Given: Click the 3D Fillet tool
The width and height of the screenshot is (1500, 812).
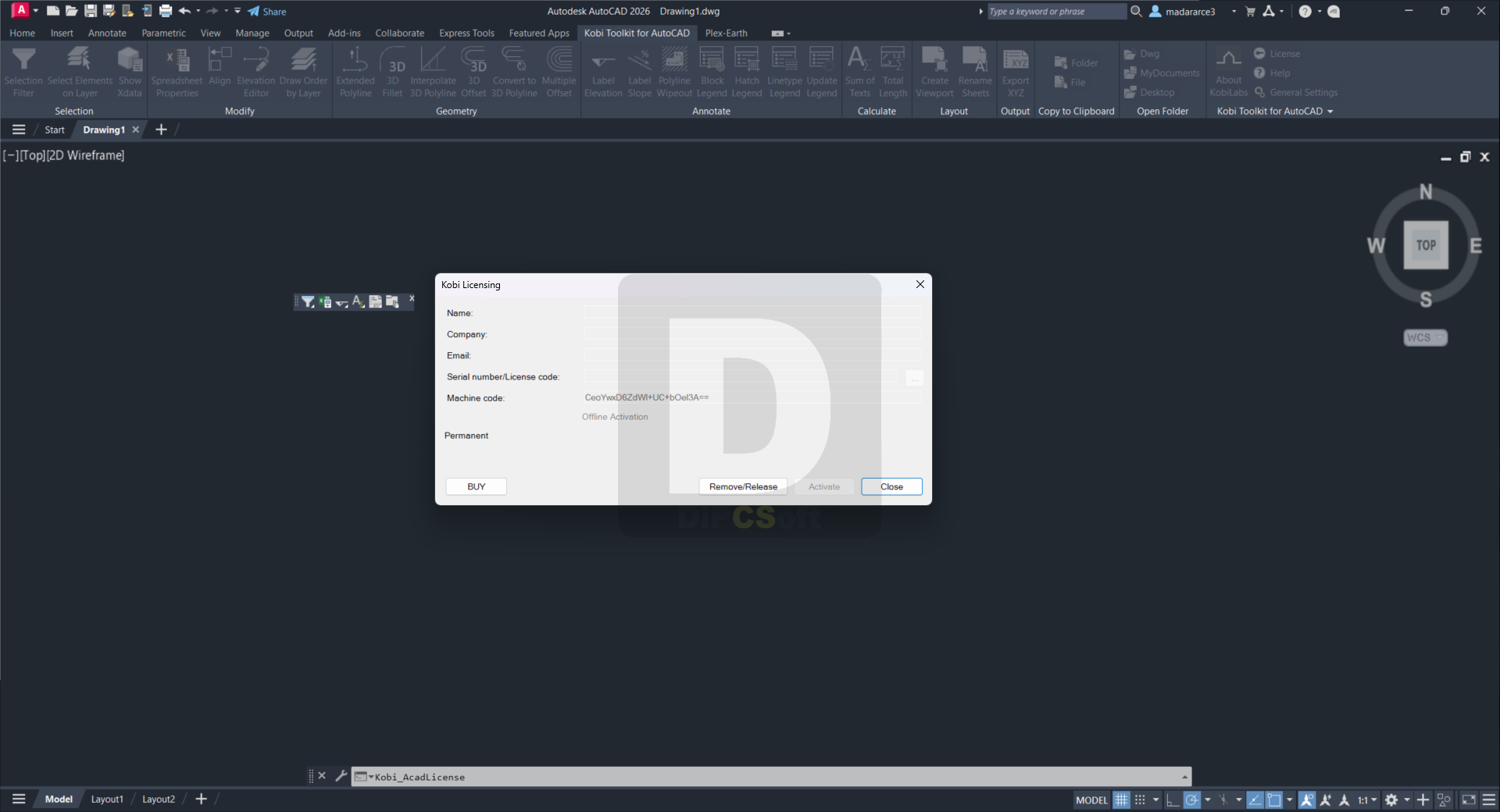Looking at the screenshot, I should (x=393, y=72).
